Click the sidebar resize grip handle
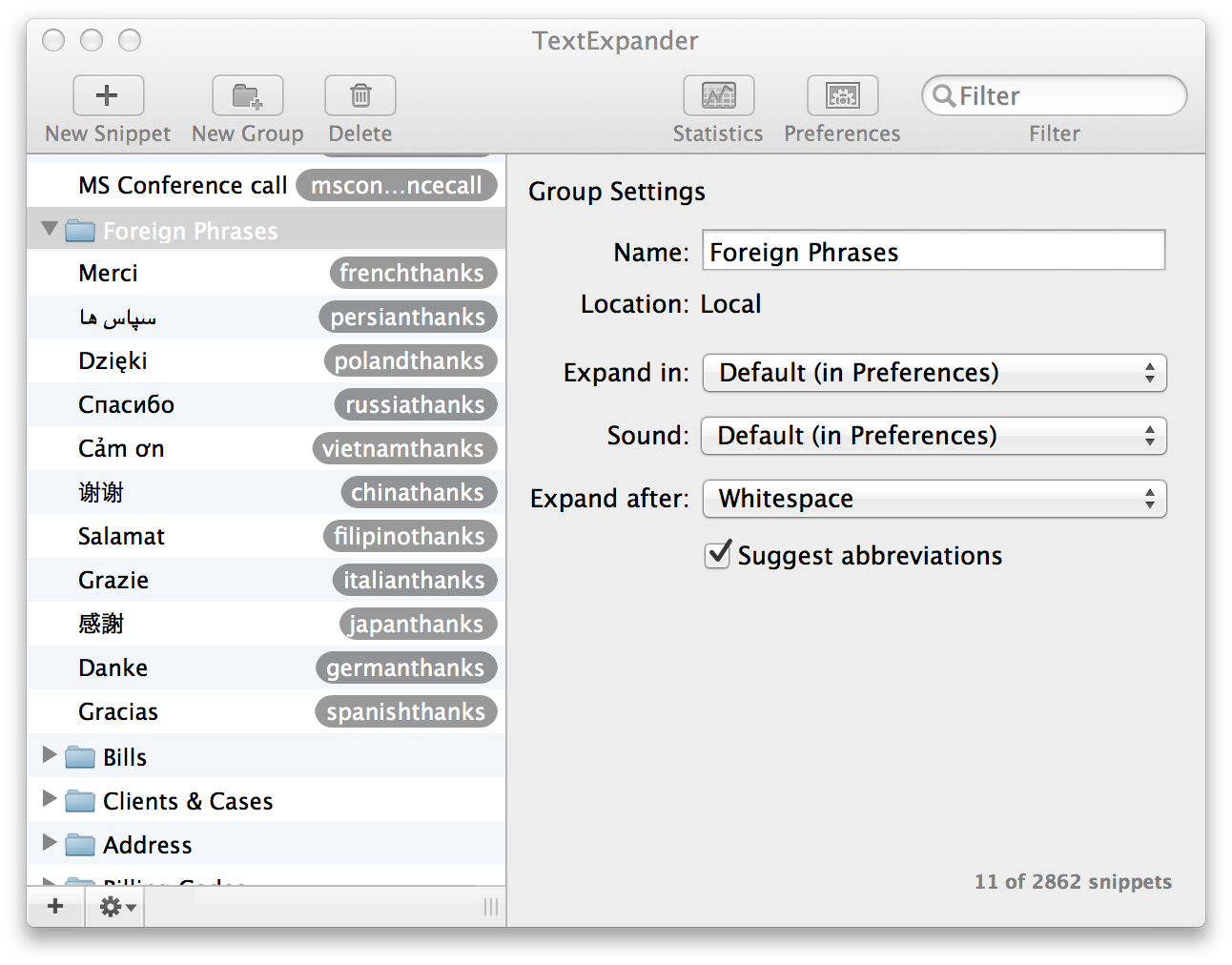Viewport: 1232px width, 965px height. [491, 907]
